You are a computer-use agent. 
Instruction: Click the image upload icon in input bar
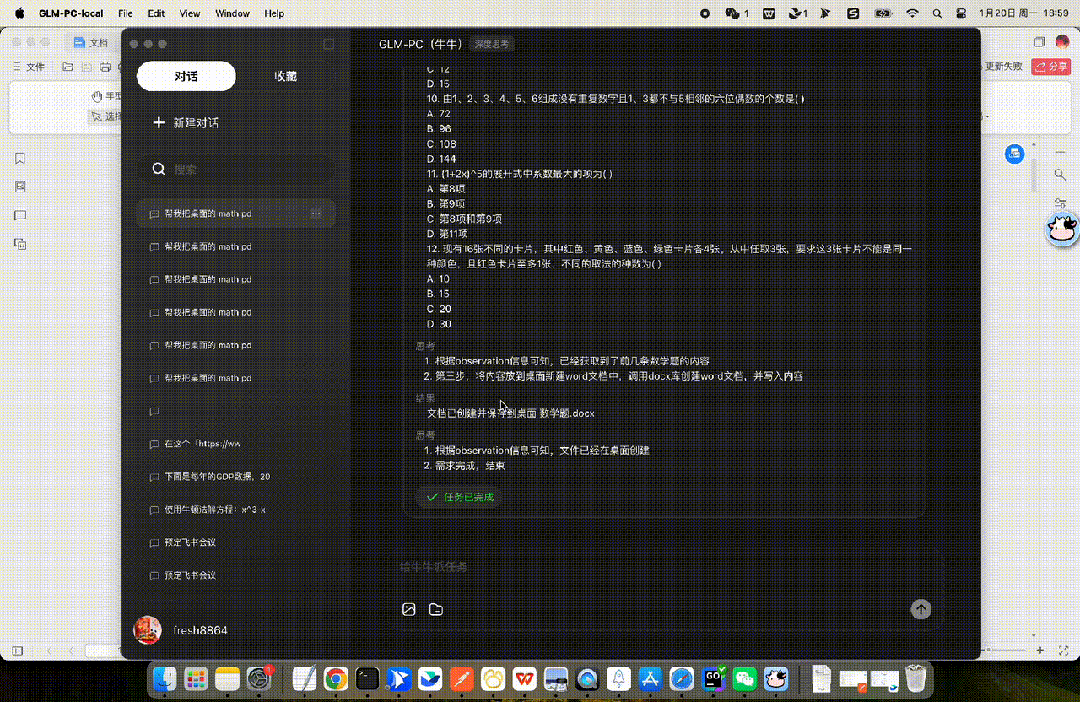coord(408,608)
